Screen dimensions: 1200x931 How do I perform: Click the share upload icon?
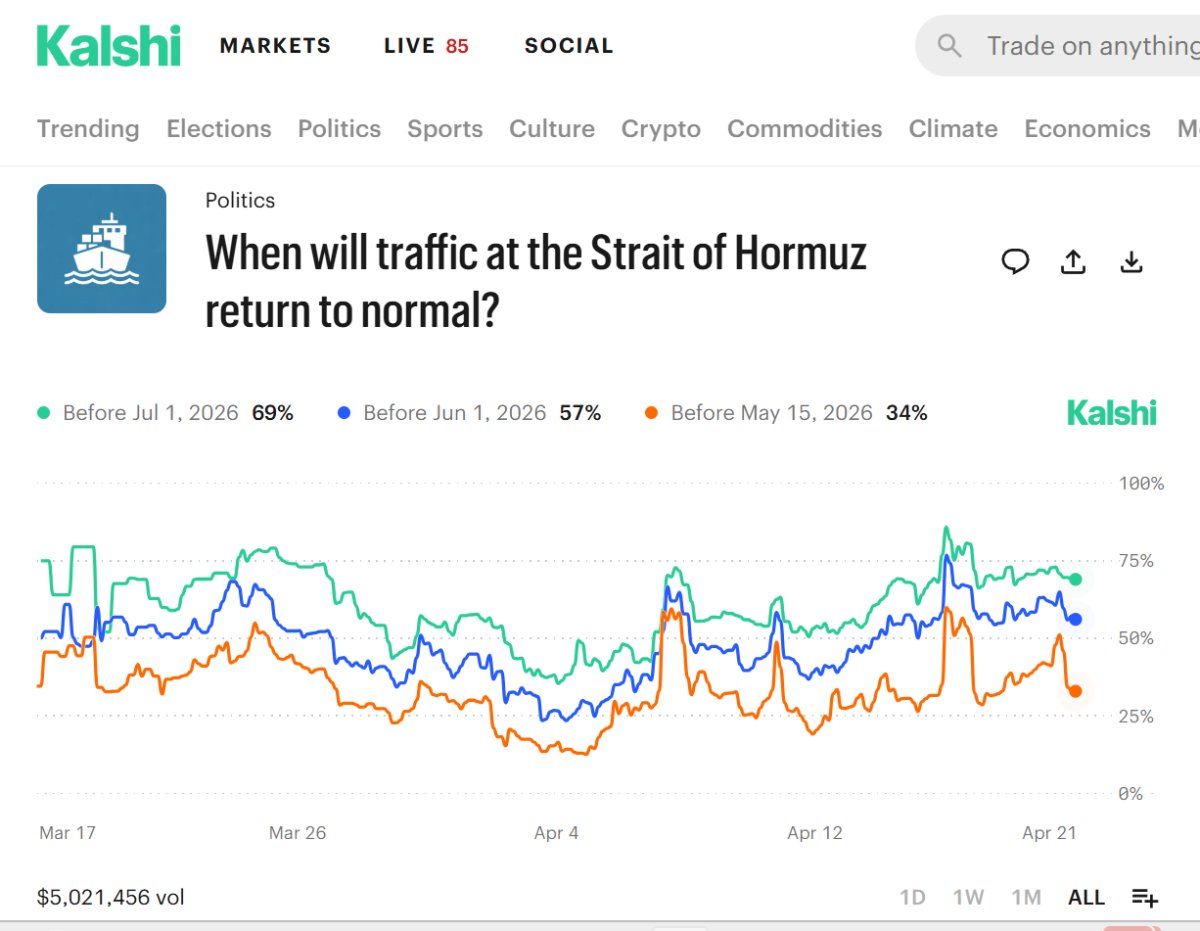[1073, 262]
